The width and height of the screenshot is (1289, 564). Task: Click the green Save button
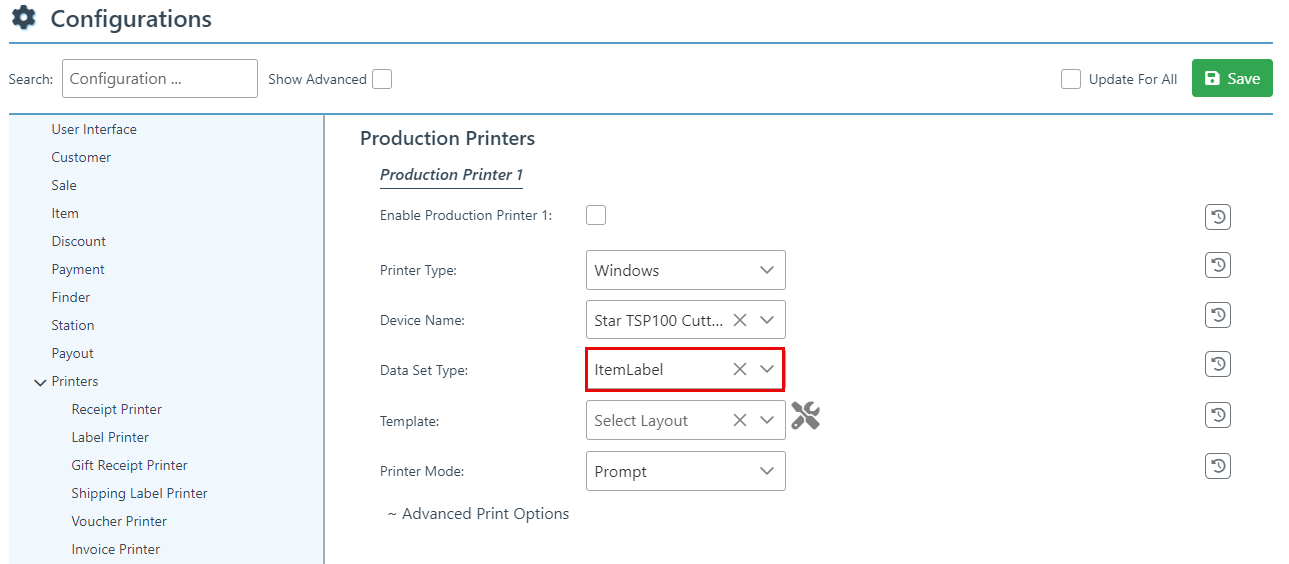pyautogui.click(x=1231, y=78)
